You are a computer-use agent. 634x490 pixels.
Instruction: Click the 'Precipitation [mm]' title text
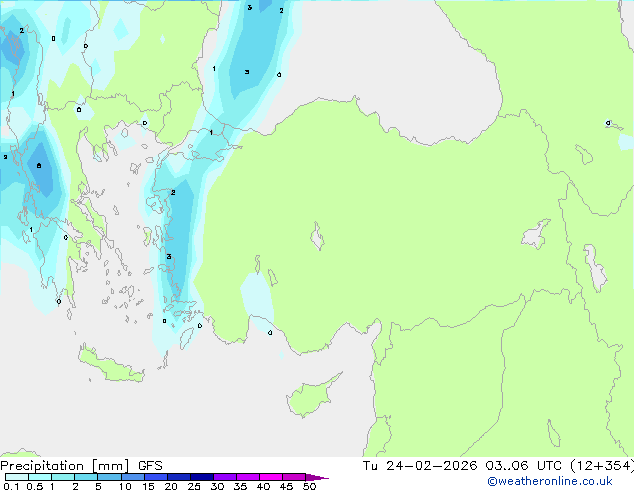tap(65, 466)
